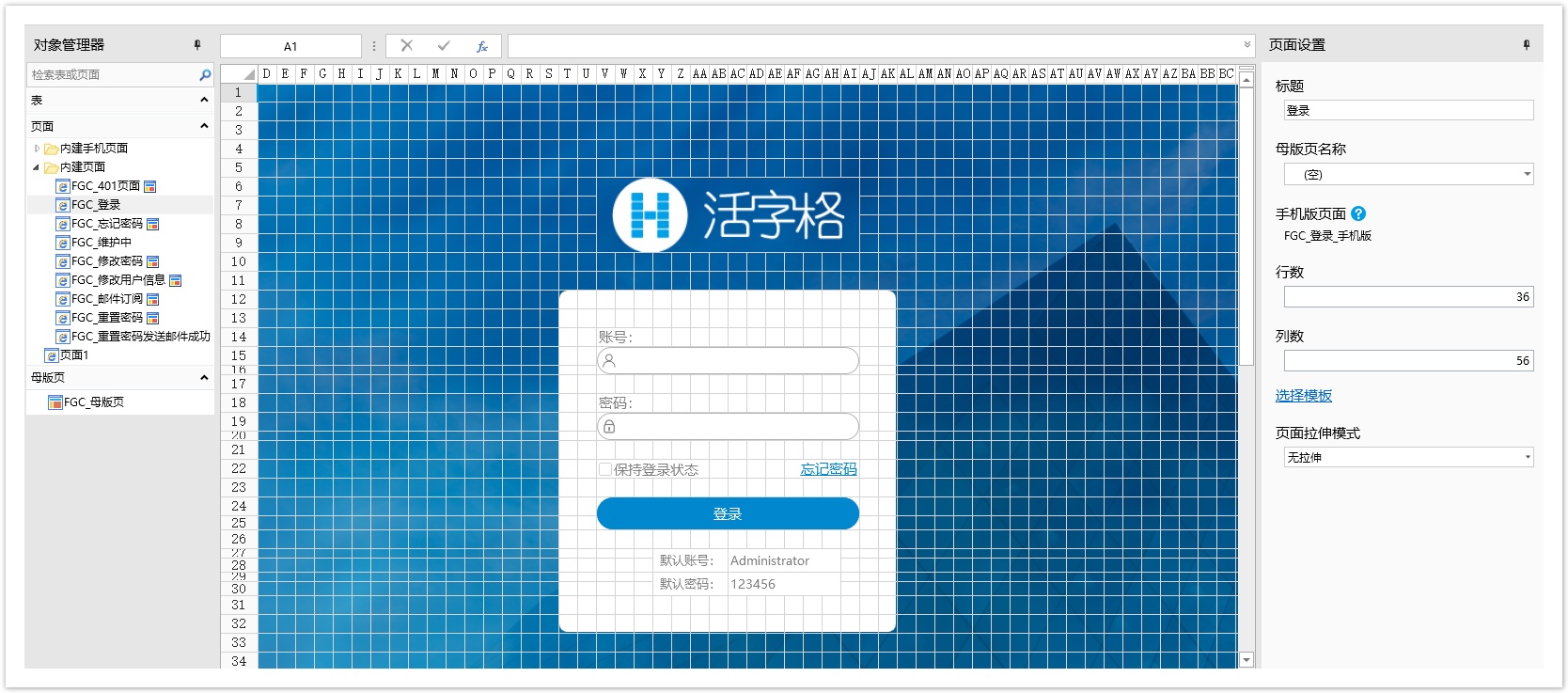The image size is (1568, 693).
Task: Select column header D
Action: (267, 73)
